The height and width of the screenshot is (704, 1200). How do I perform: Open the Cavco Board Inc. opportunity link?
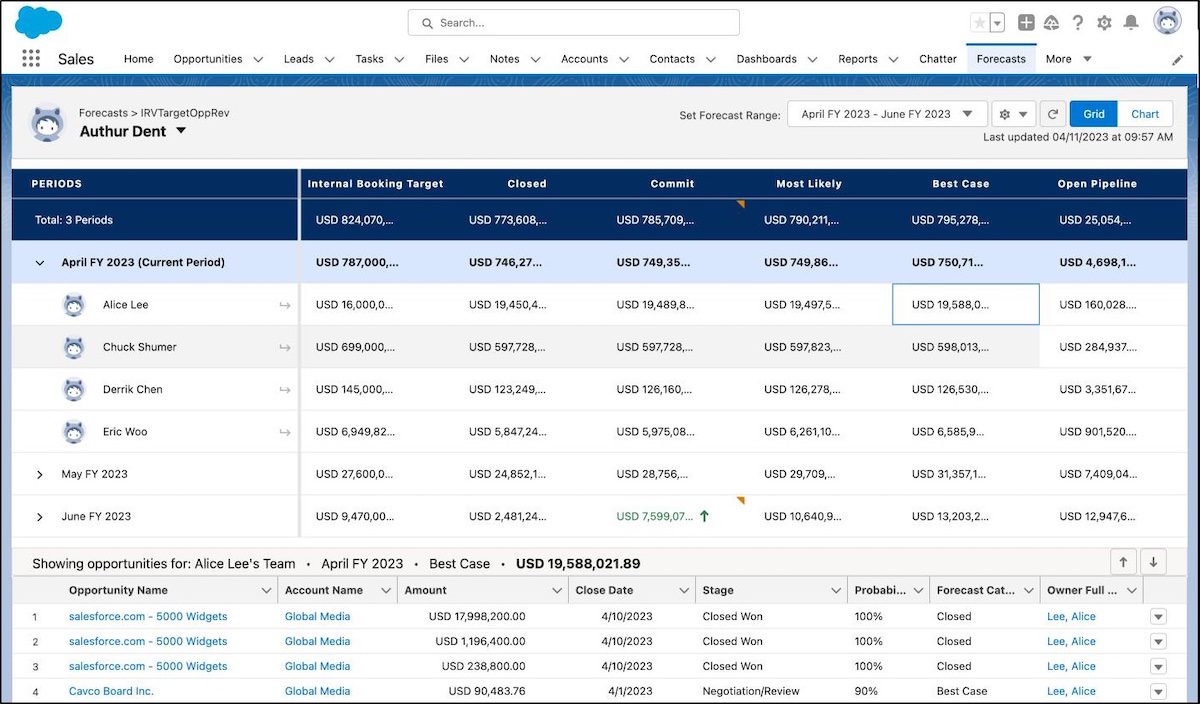(x=111, y=691)
